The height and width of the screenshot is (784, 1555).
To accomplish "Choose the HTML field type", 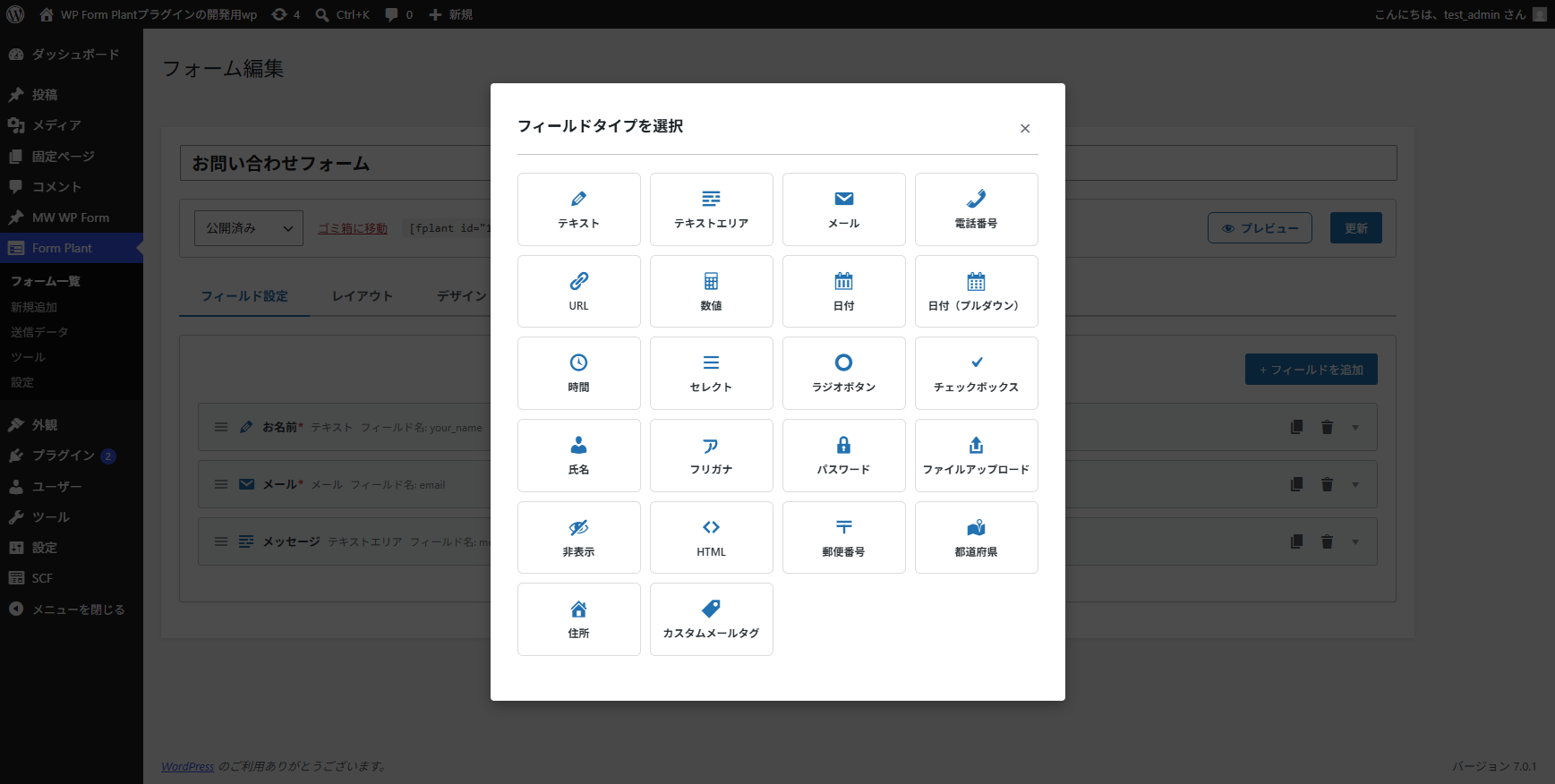I will click(712, 538).
